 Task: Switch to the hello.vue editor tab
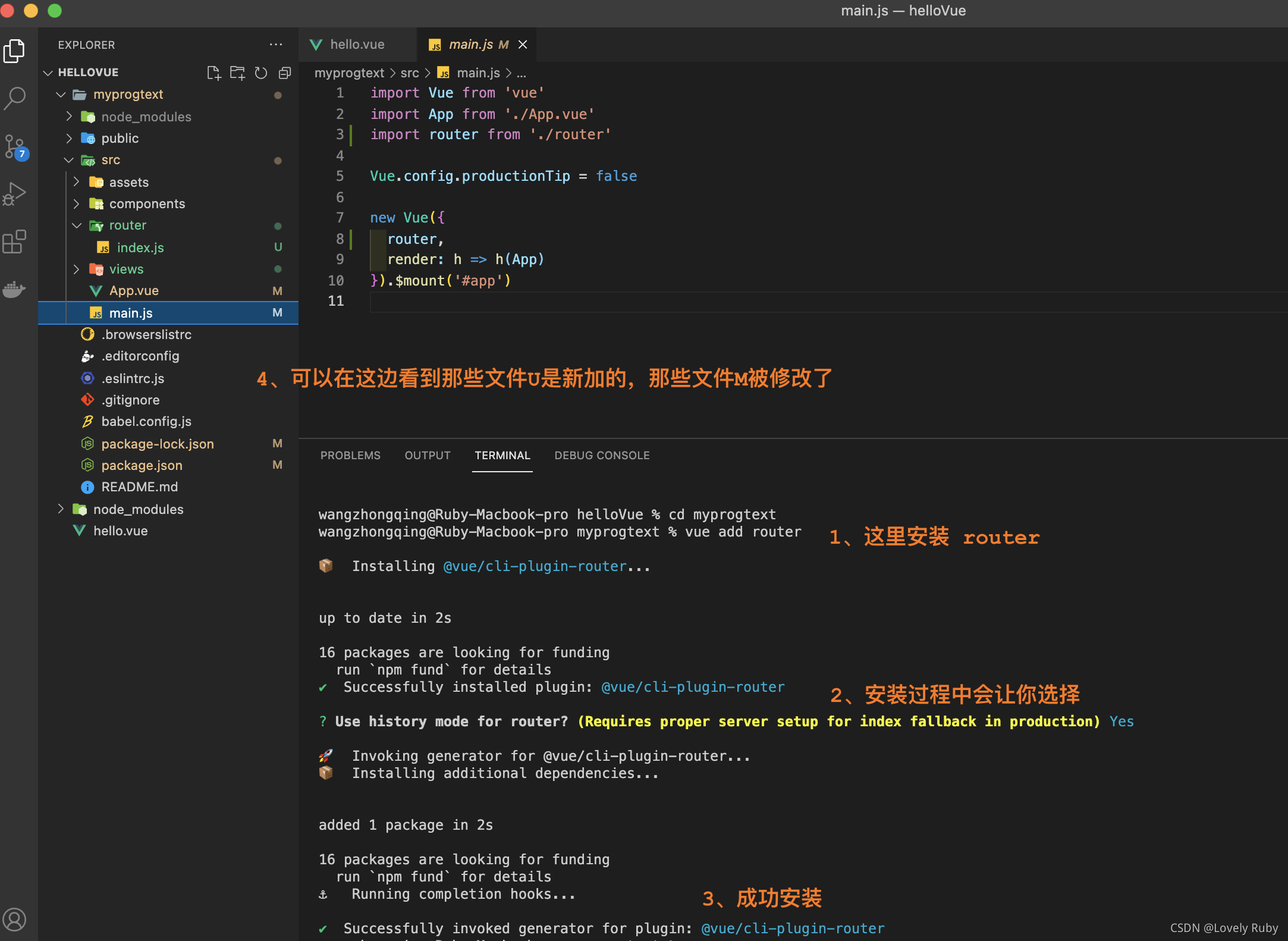pos(356,45)
